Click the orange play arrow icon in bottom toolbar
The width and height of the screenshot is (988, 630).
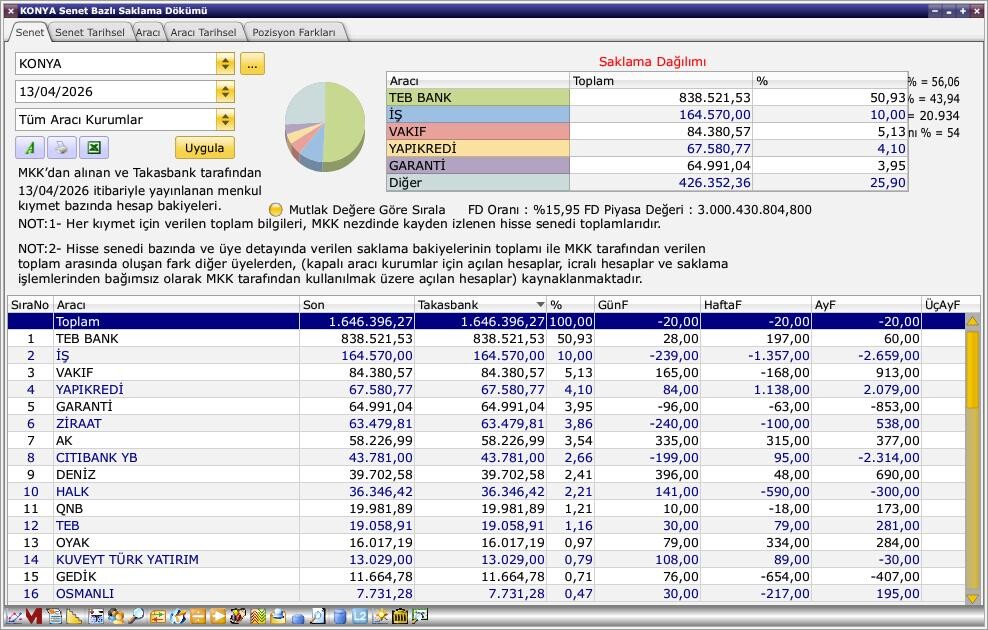pos(217,617)
